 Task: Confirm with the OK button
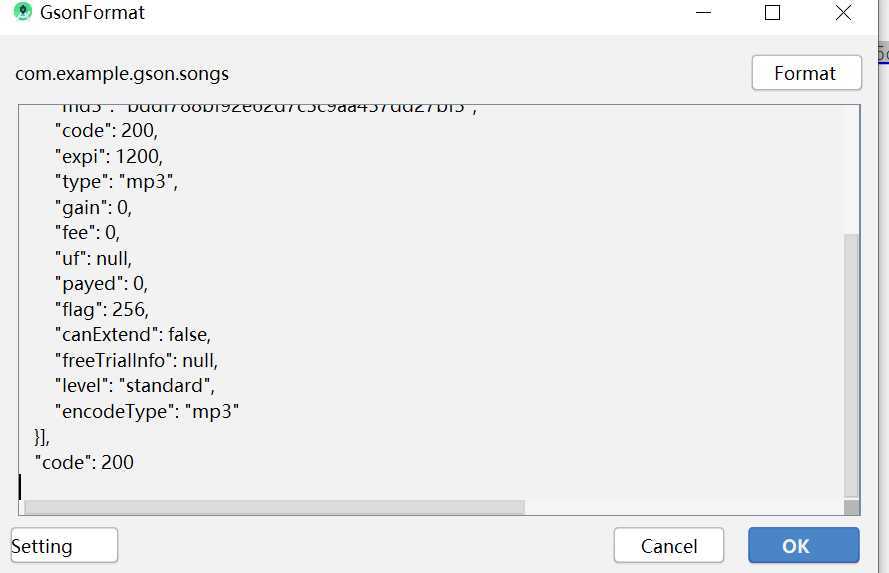803,545
